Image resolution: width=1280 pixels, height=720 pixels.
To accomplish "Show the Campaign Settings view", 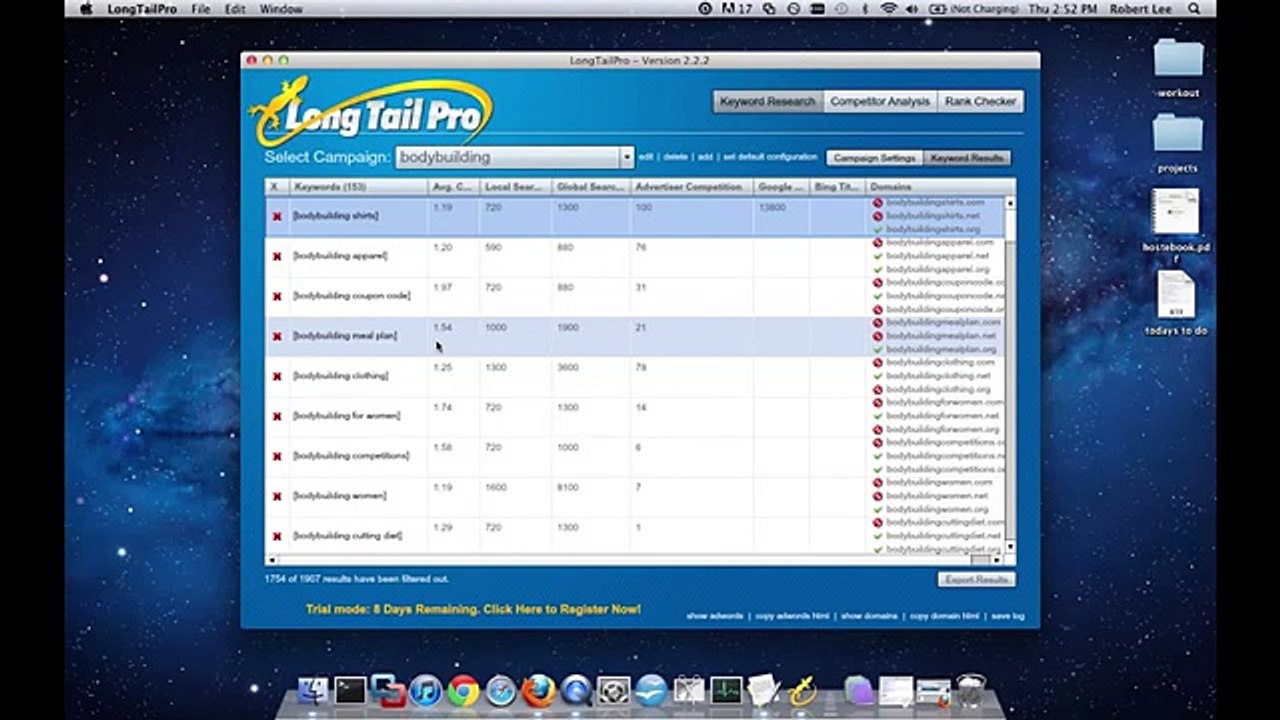I will point(875,158).
